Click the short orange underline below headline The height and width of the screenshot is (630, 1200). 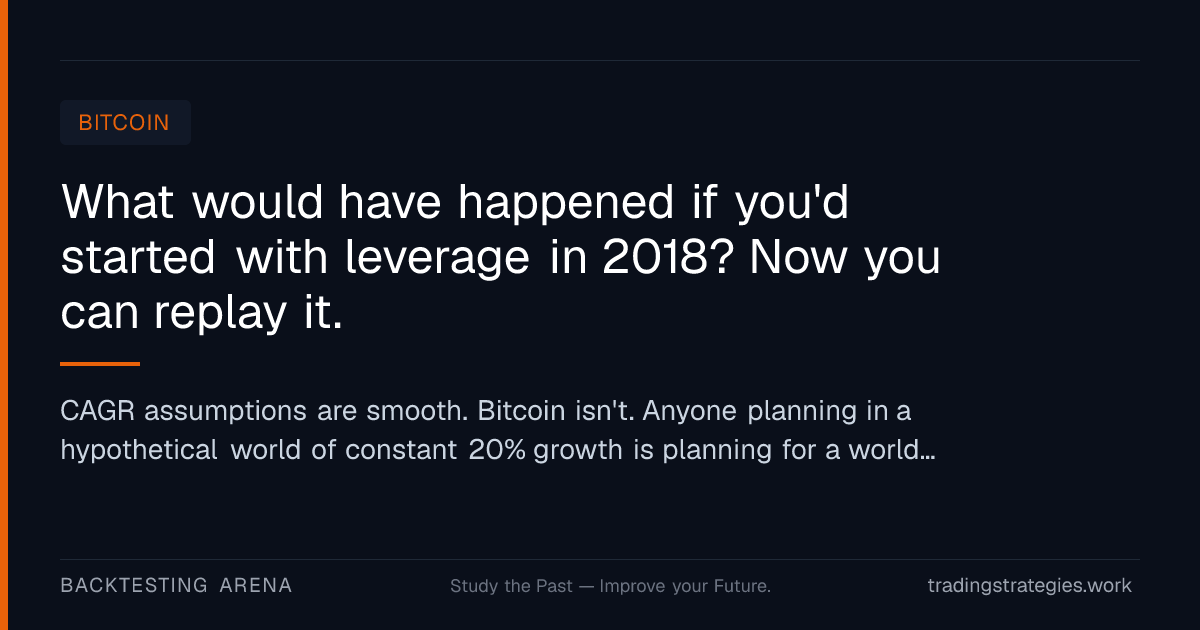pos(100,364)
